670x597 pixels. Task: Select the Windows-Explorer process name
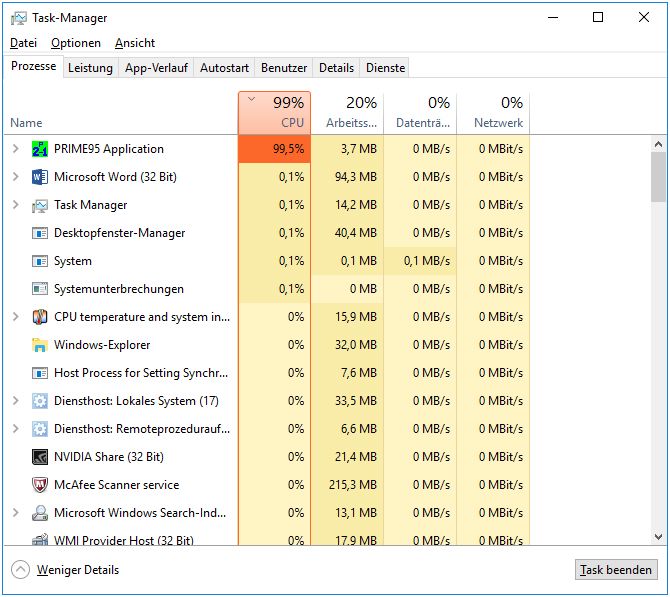[102, 345]
